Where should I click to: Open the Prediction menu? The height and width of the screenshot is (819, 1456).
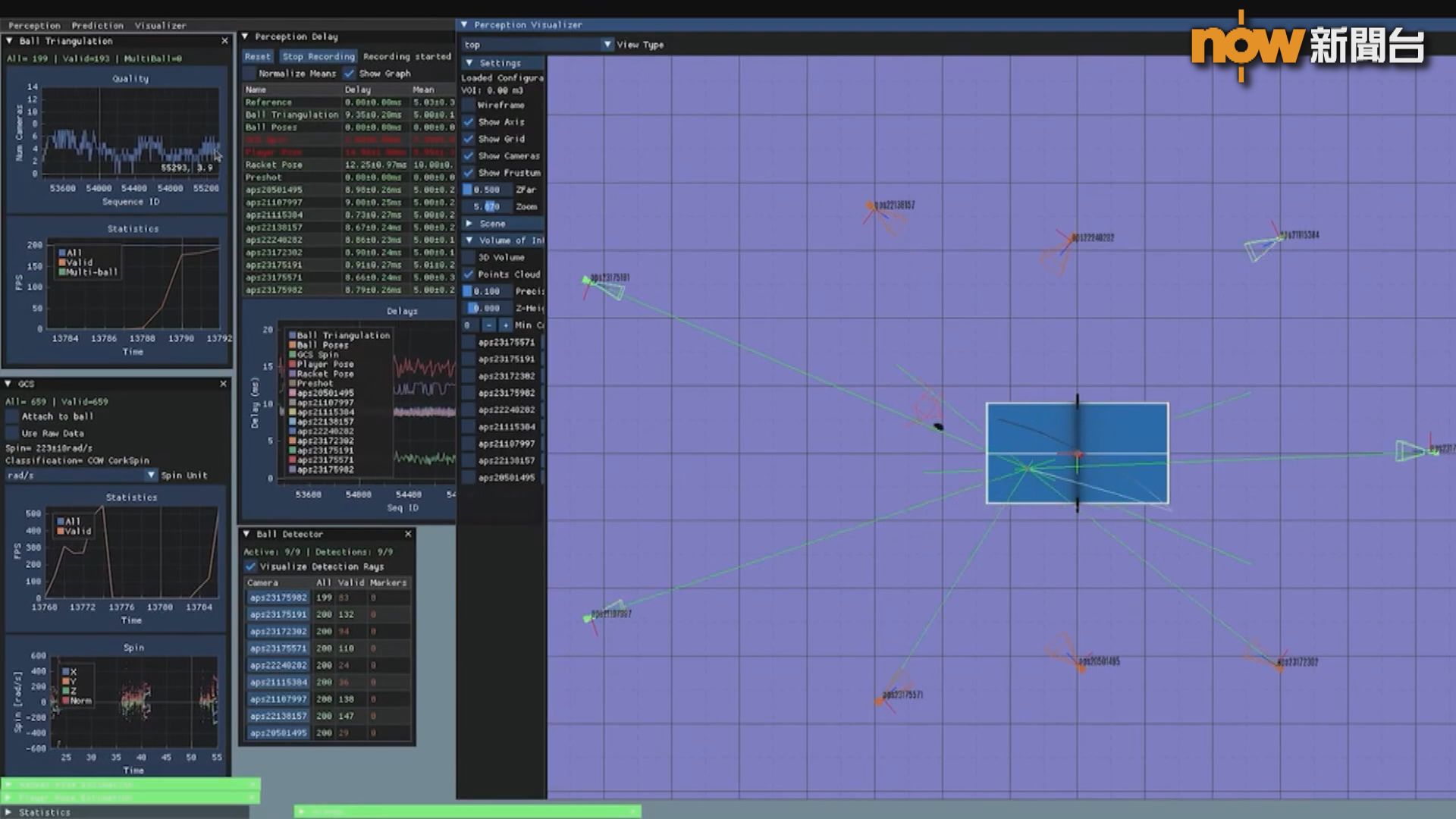tap(97, 25)
